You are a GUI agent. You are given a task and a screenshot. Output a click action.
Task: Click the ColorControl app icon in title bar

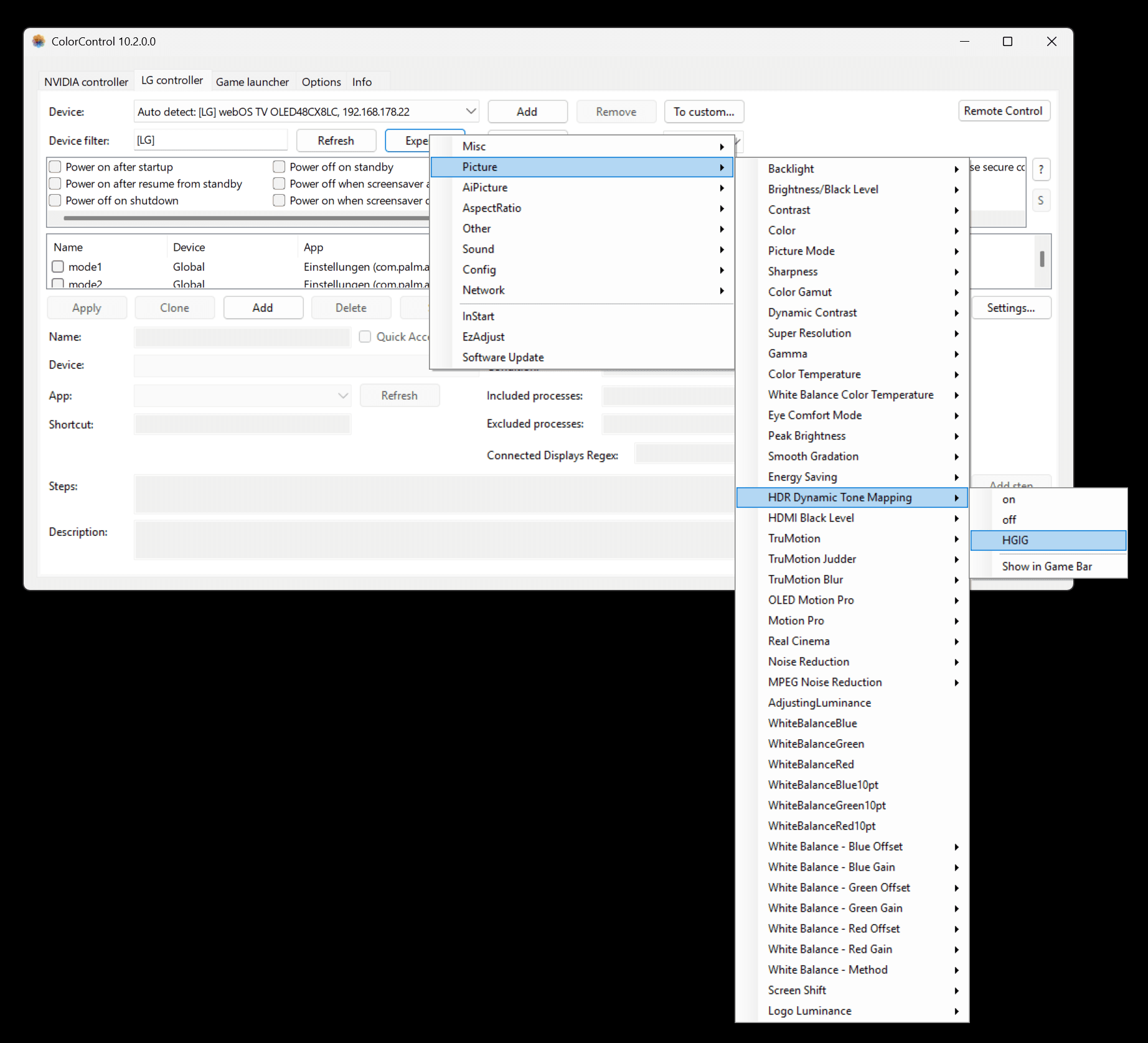point(39,41)
